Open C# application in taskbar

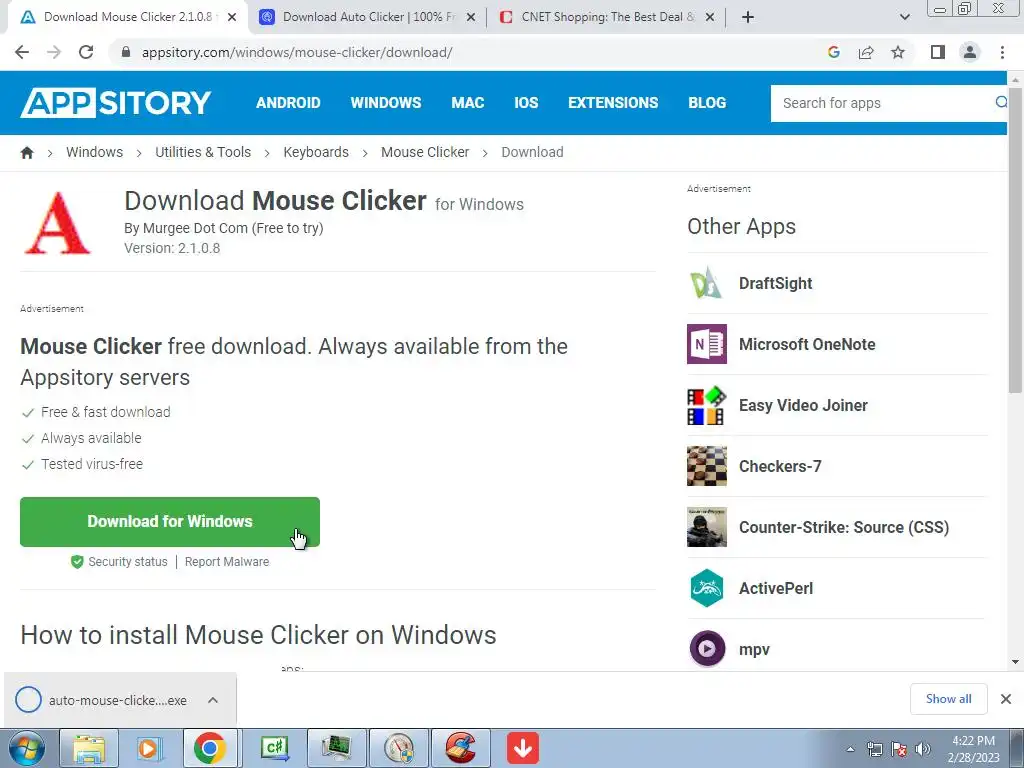click(274, 748)
